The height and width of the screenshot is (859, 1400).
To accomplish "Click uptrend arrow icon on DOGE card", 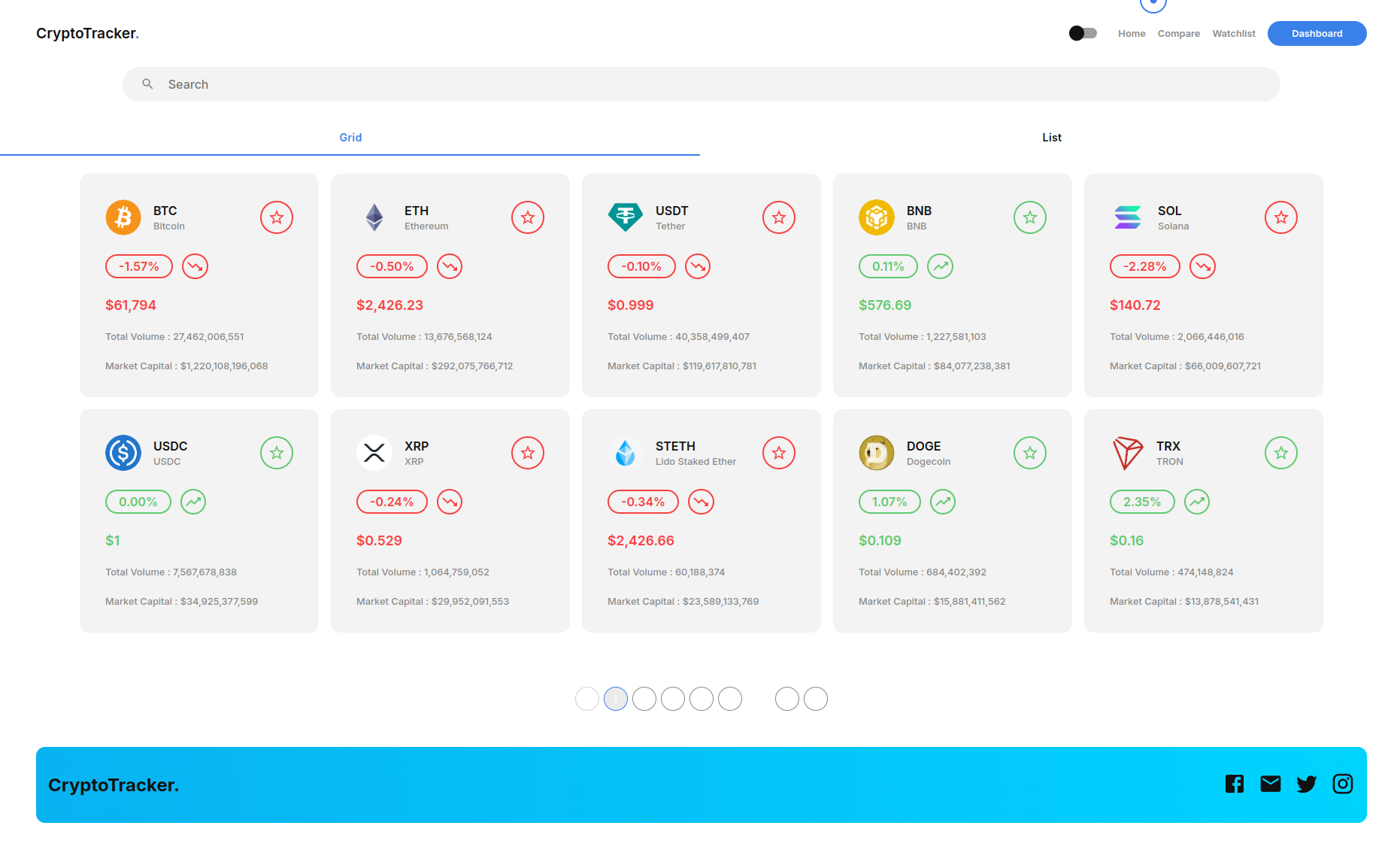I will 943,502.
